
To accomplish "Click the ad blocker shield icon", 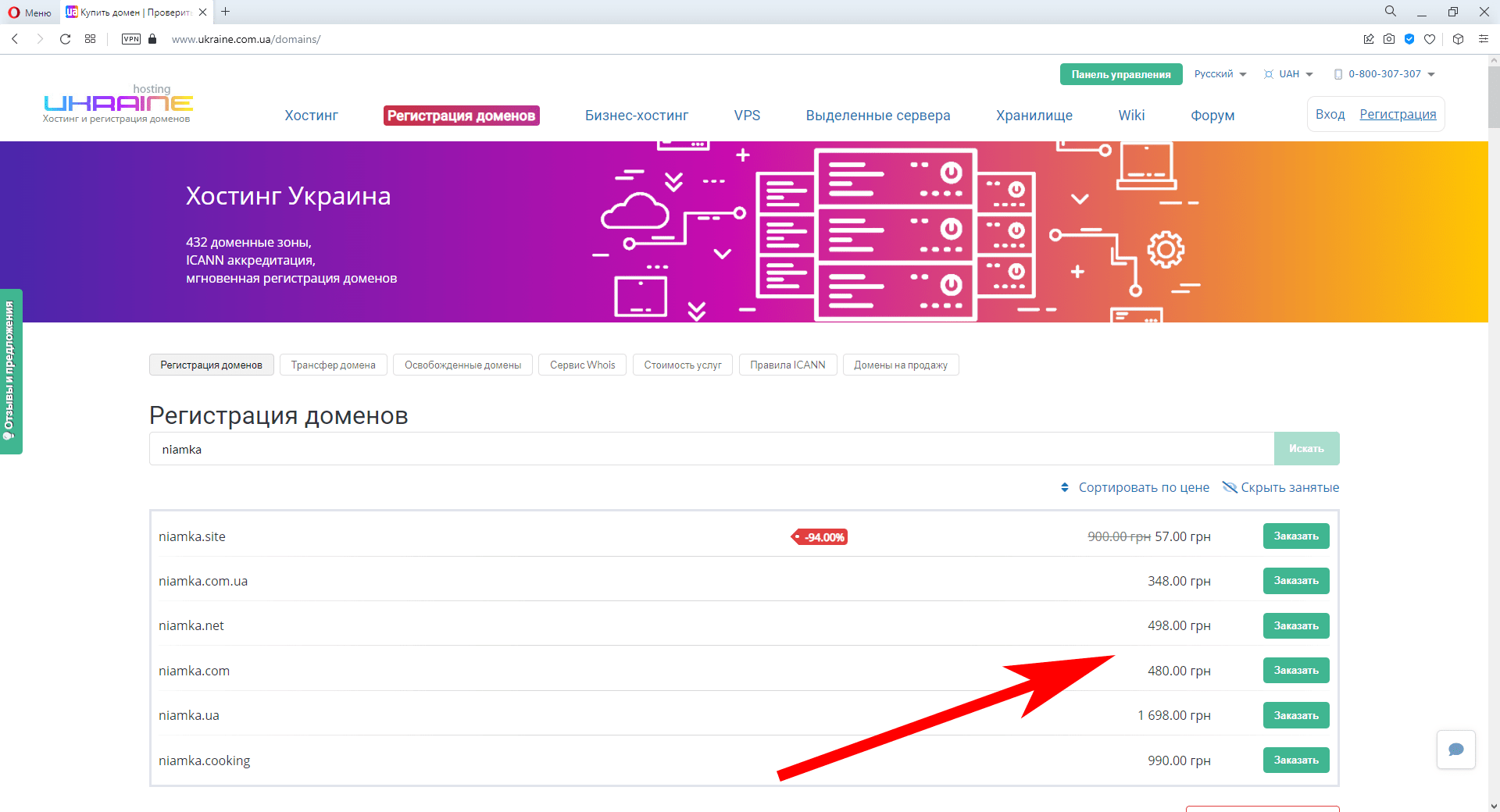I will pos(1409,39).
